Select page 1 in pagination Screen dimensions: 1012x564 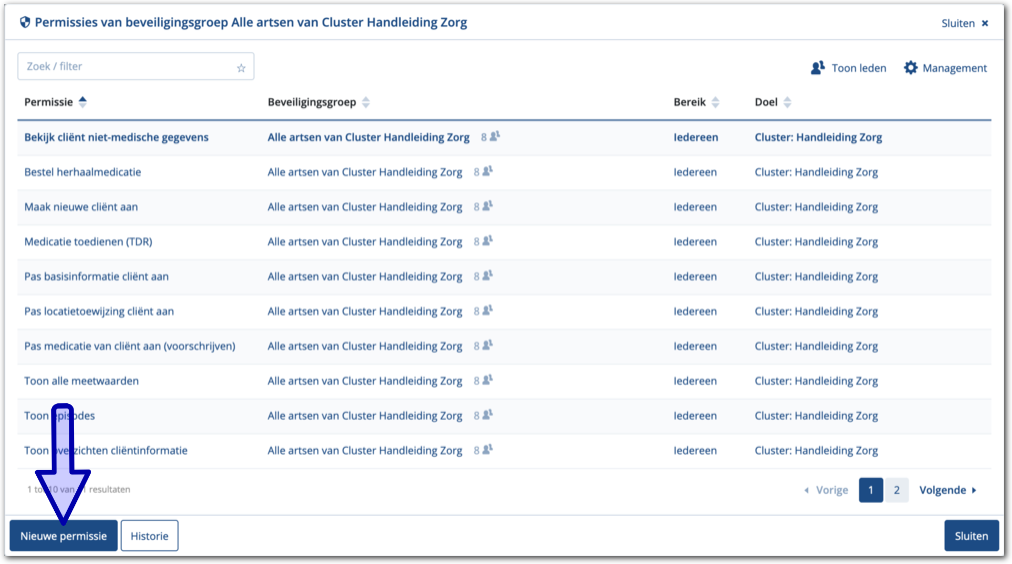[870, 490]
